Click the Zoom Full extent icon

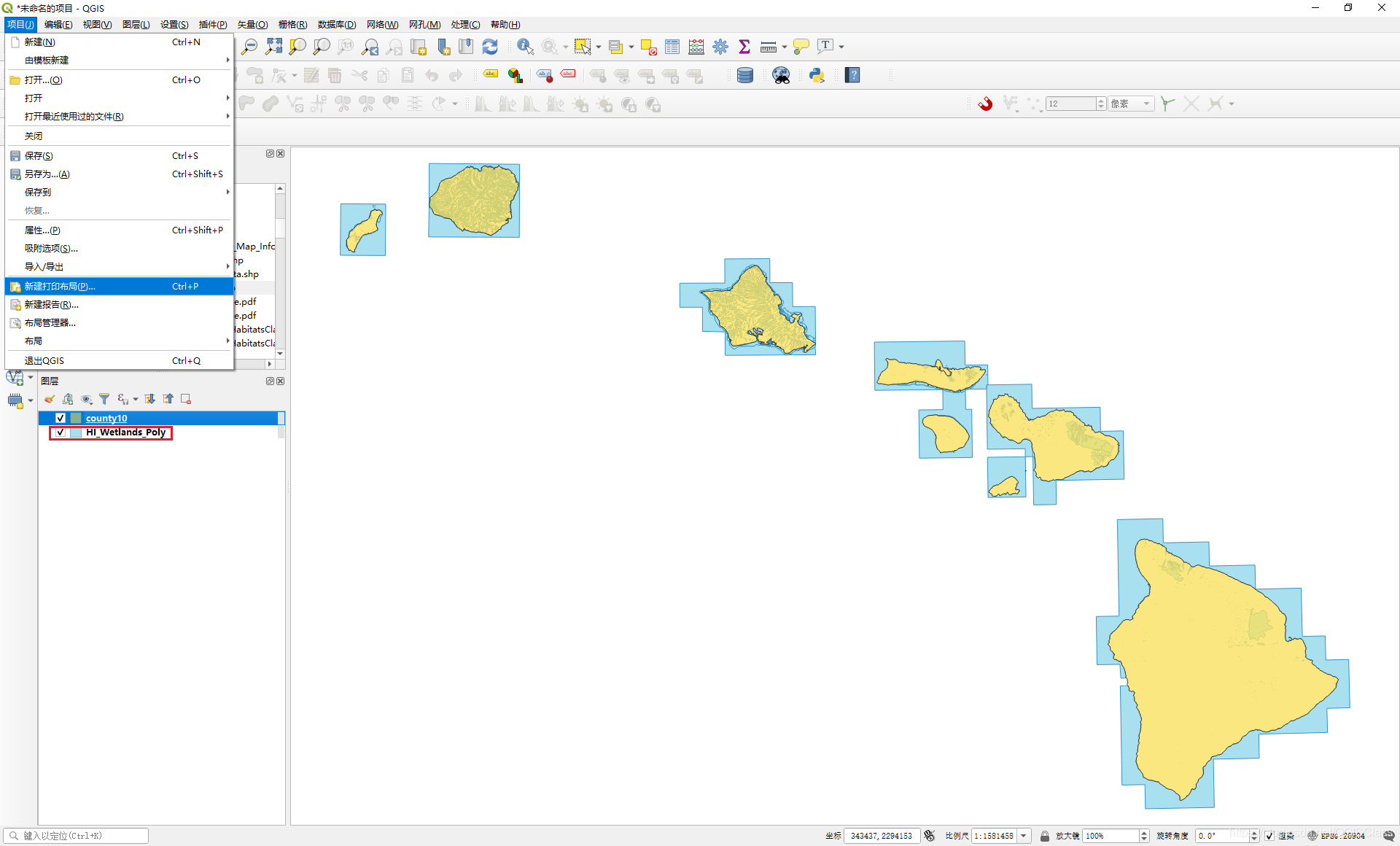click(x=273, y=47)
